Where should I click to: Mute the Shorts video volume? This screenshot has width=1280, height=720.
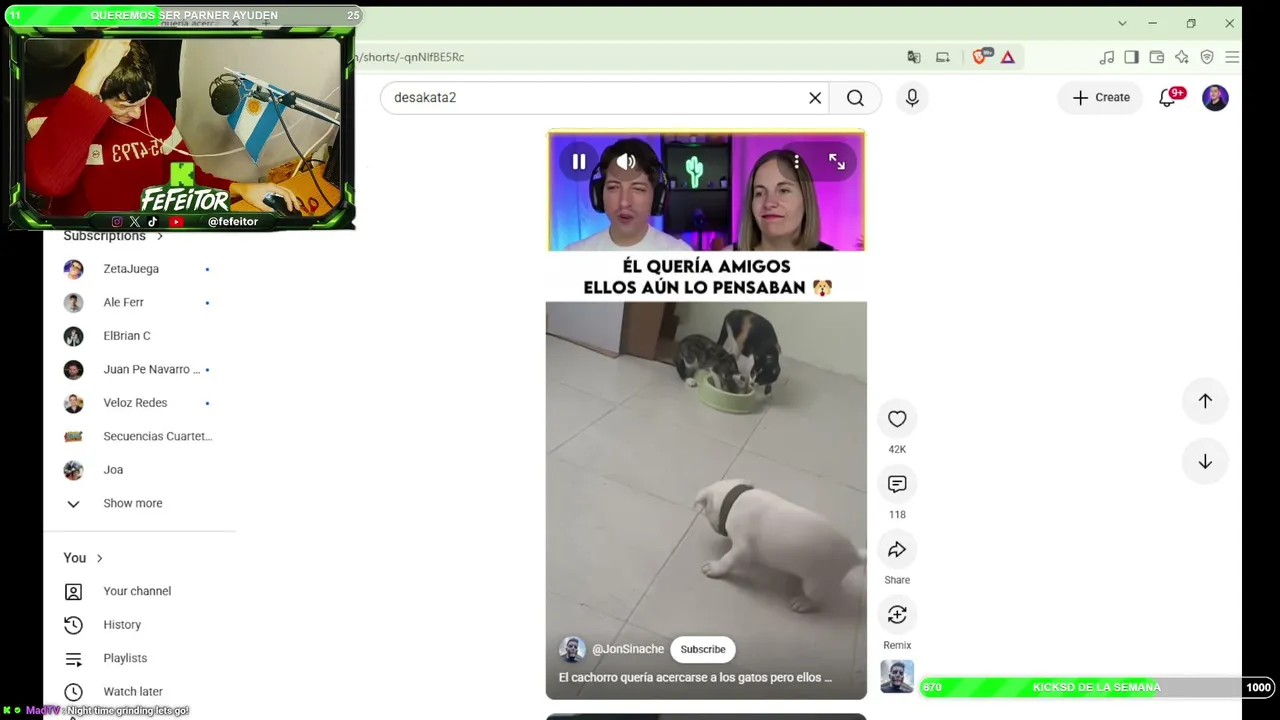coord(626,162)
